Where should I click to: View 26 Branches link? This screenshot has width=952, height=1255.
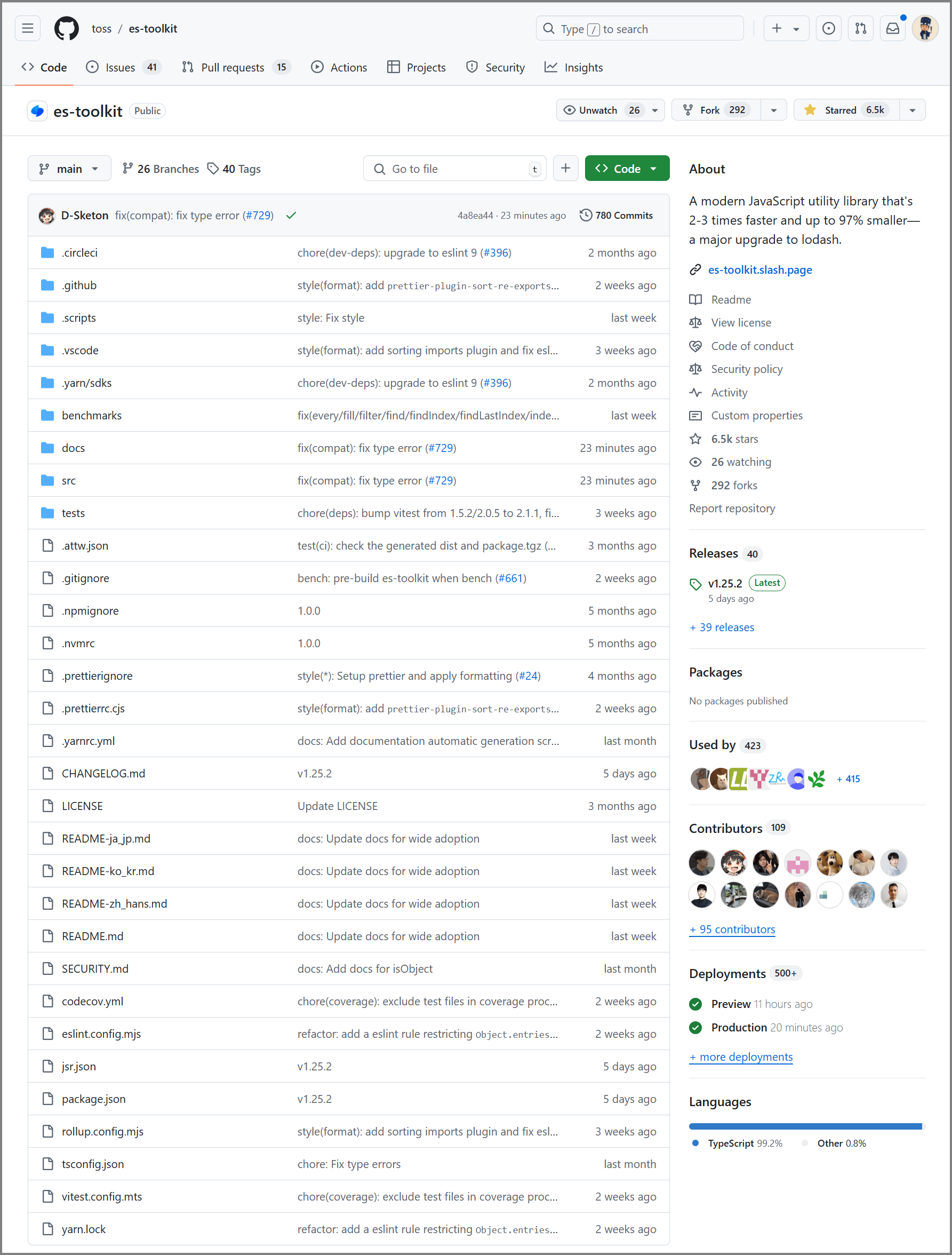coord(161,169)
